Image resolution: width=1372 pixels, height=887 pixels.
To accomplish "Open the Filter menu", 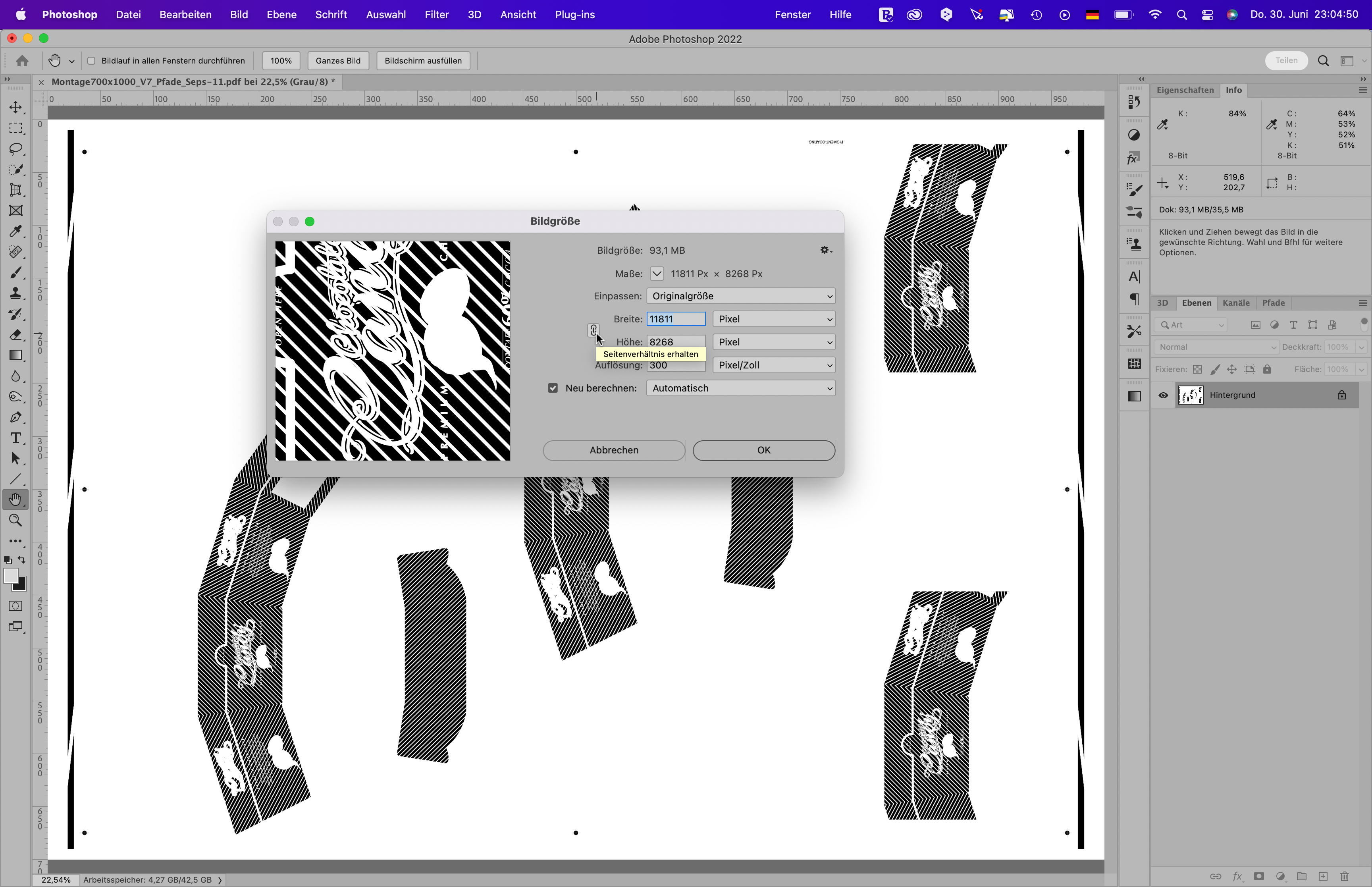I will pos(436,14).
